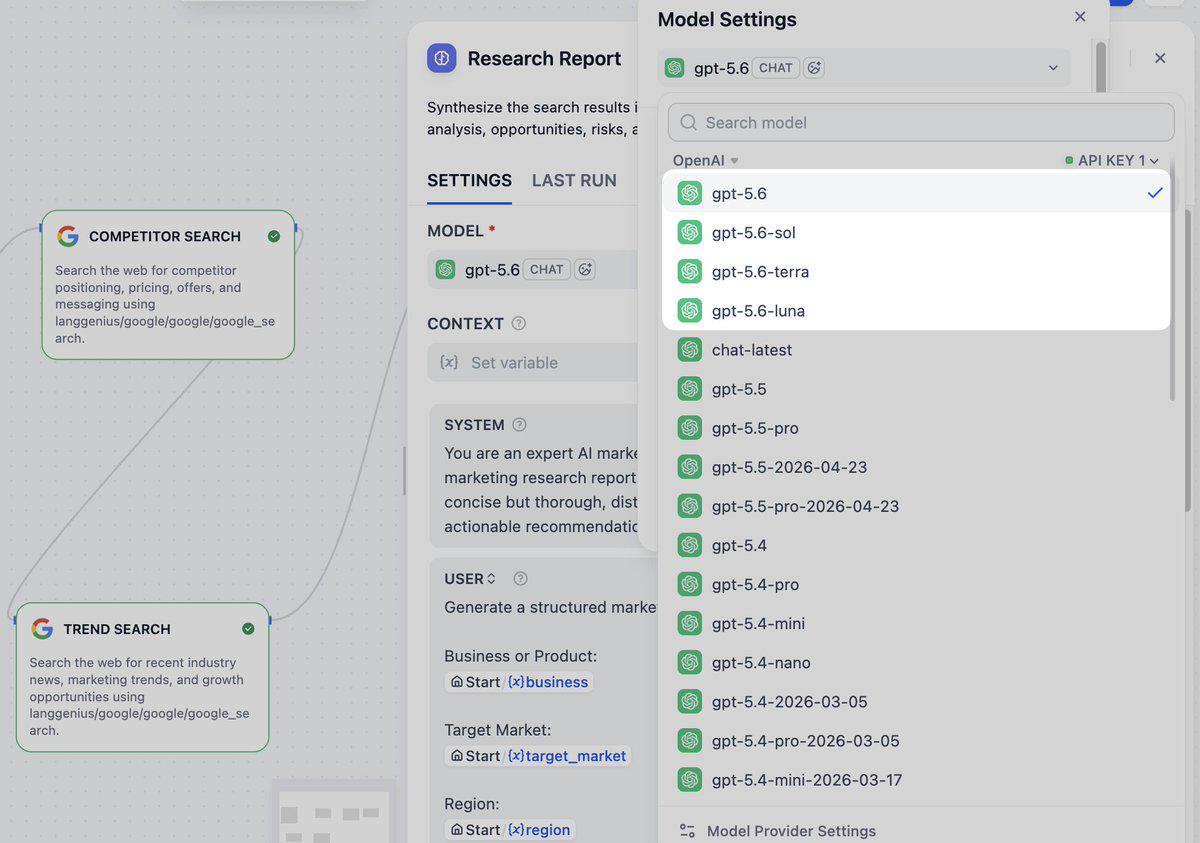Click the Google icon on Trend Search node

(x=42, y=628)
